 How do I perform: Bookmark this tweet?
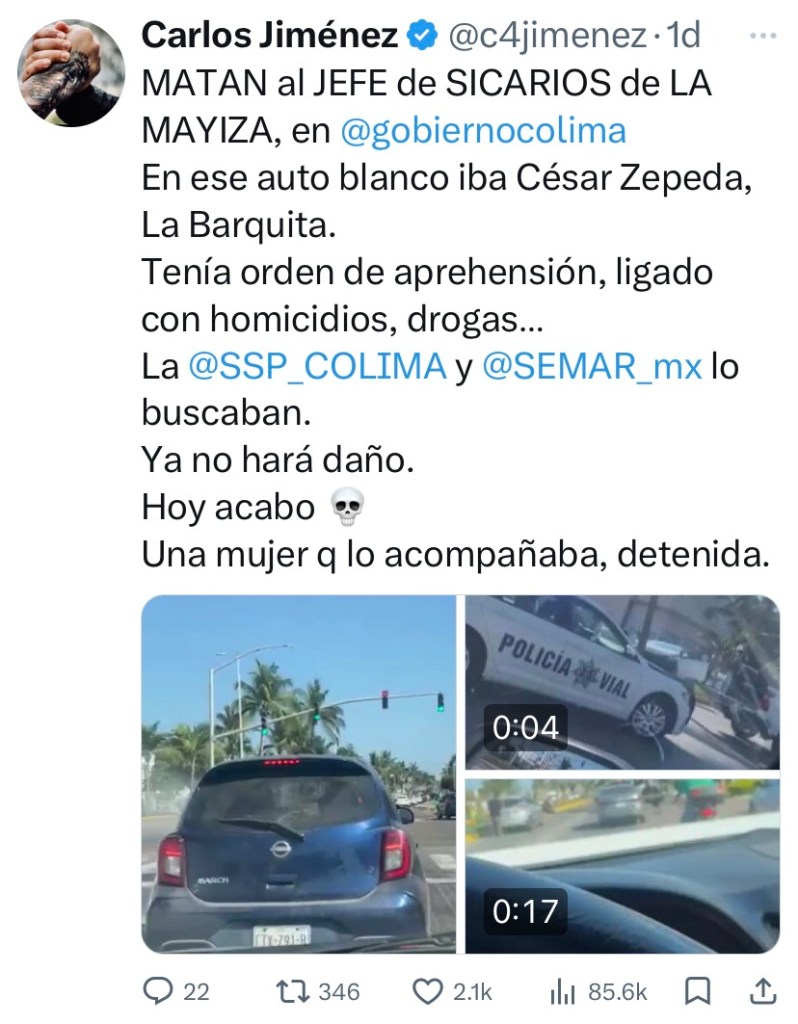697,991
